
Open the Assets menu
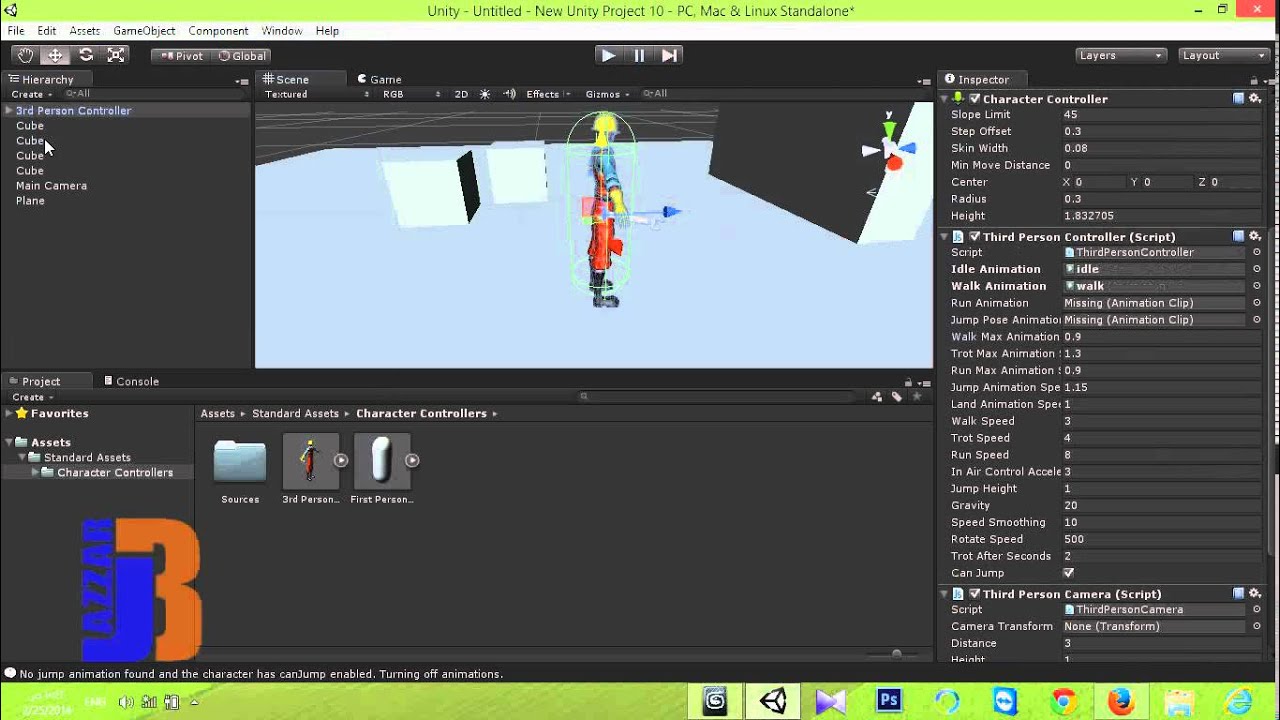tap(84, 31)
